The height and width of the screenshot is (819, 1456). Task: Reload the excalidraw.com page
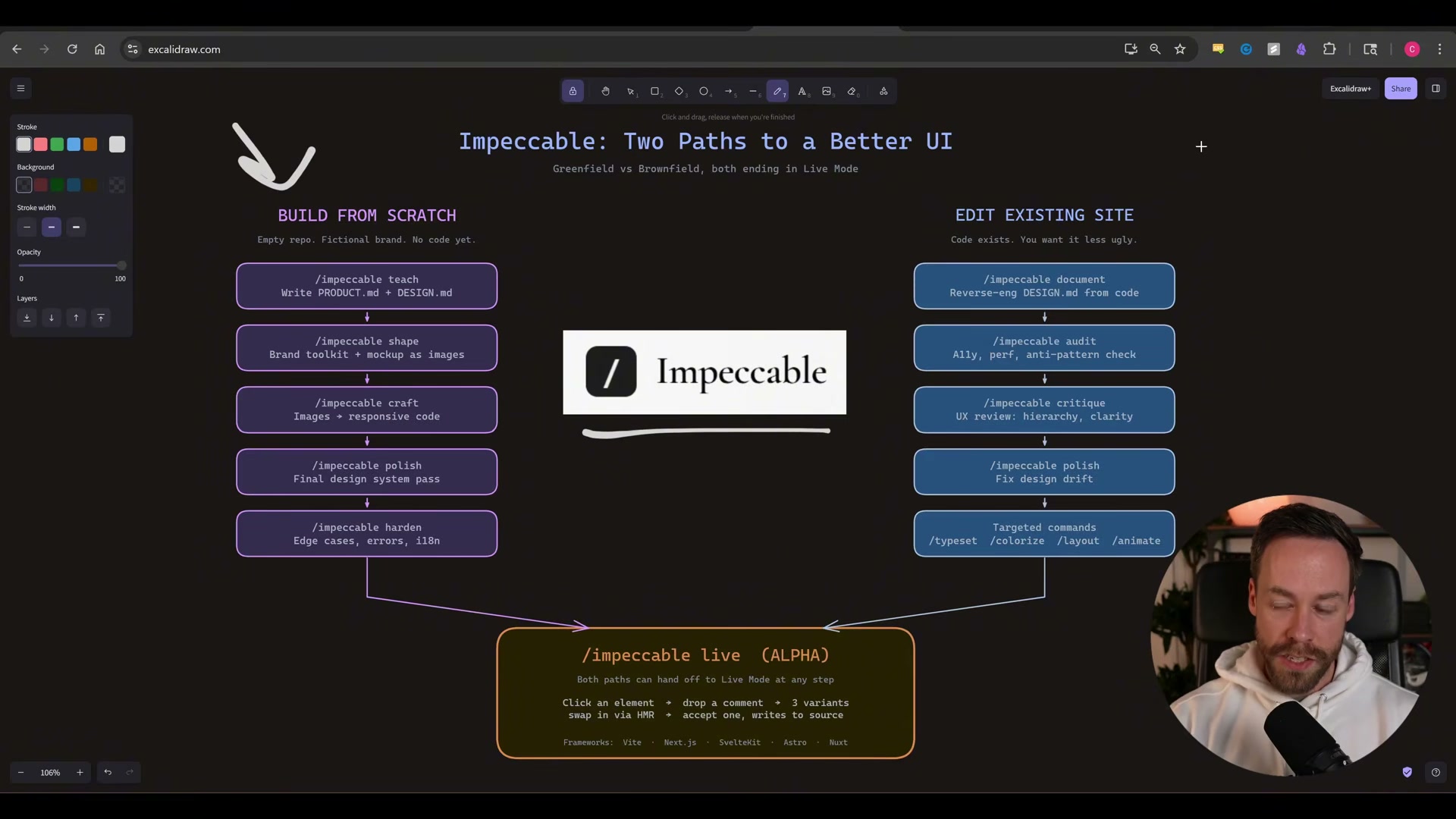pos(72,49)
